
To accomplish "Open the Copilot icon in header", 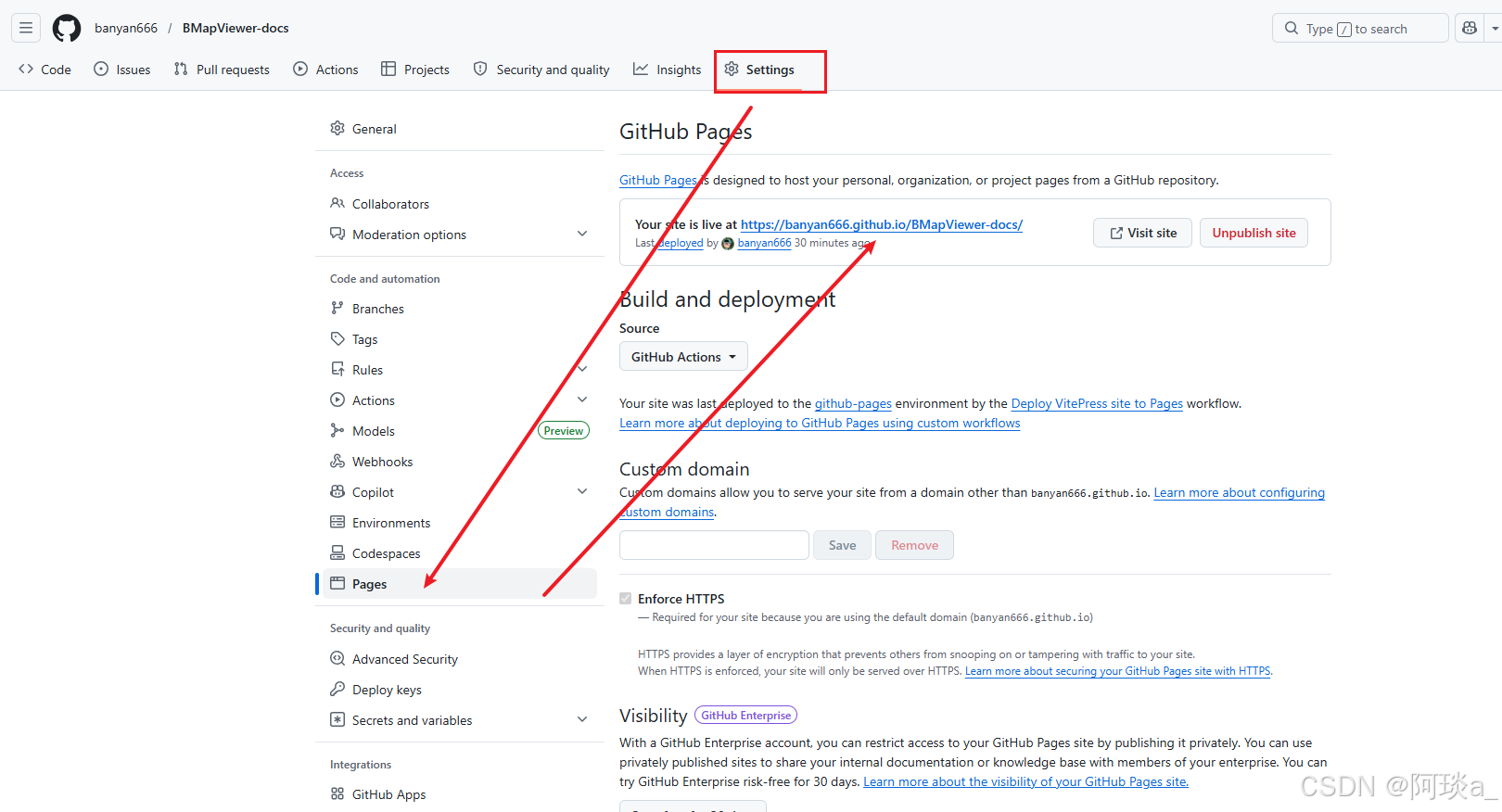I will point(1470,28).
